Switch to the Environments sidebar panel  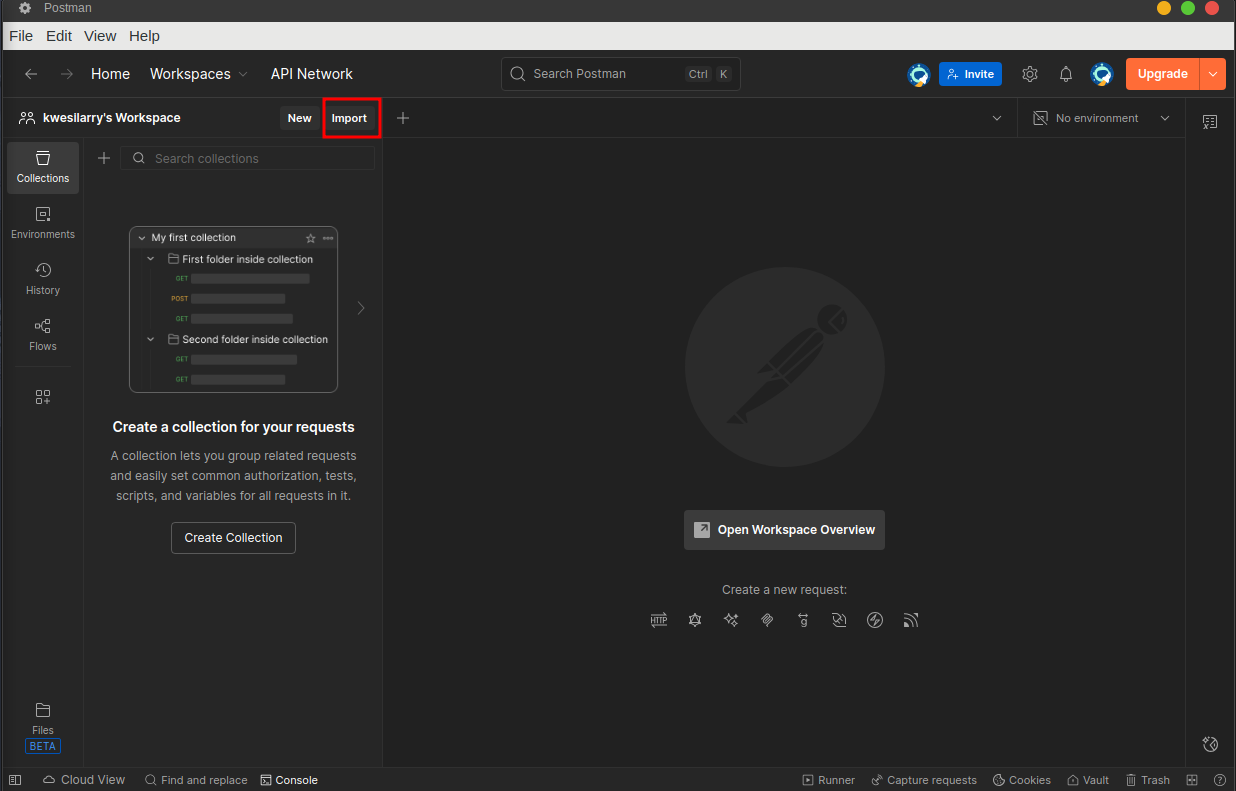(x=42, y=222)
